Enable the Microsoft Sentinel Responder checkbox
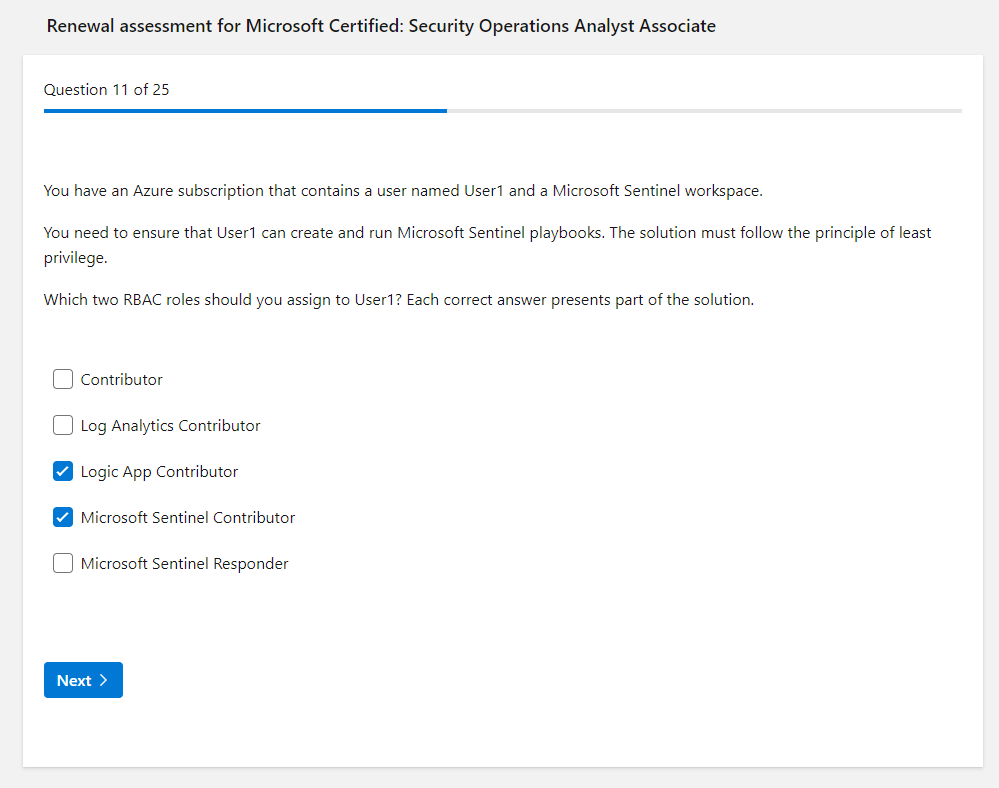The image size is (999, 788). 63,563
